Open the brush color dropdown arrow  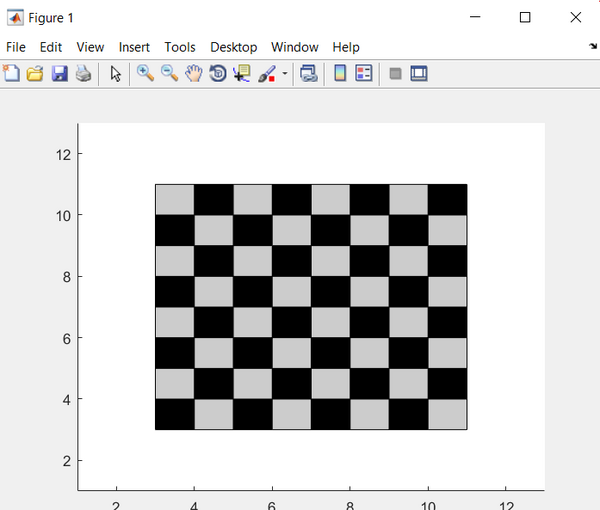pos(285,73)
